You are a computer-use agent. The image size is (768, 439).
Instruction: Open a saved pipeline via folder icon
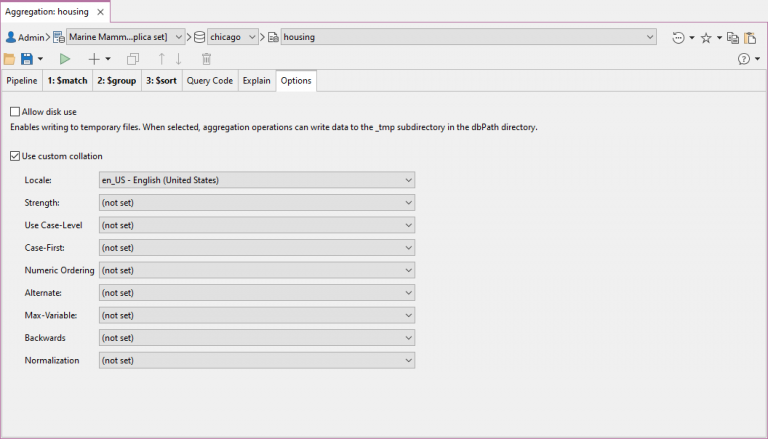[x=10, y=60]
